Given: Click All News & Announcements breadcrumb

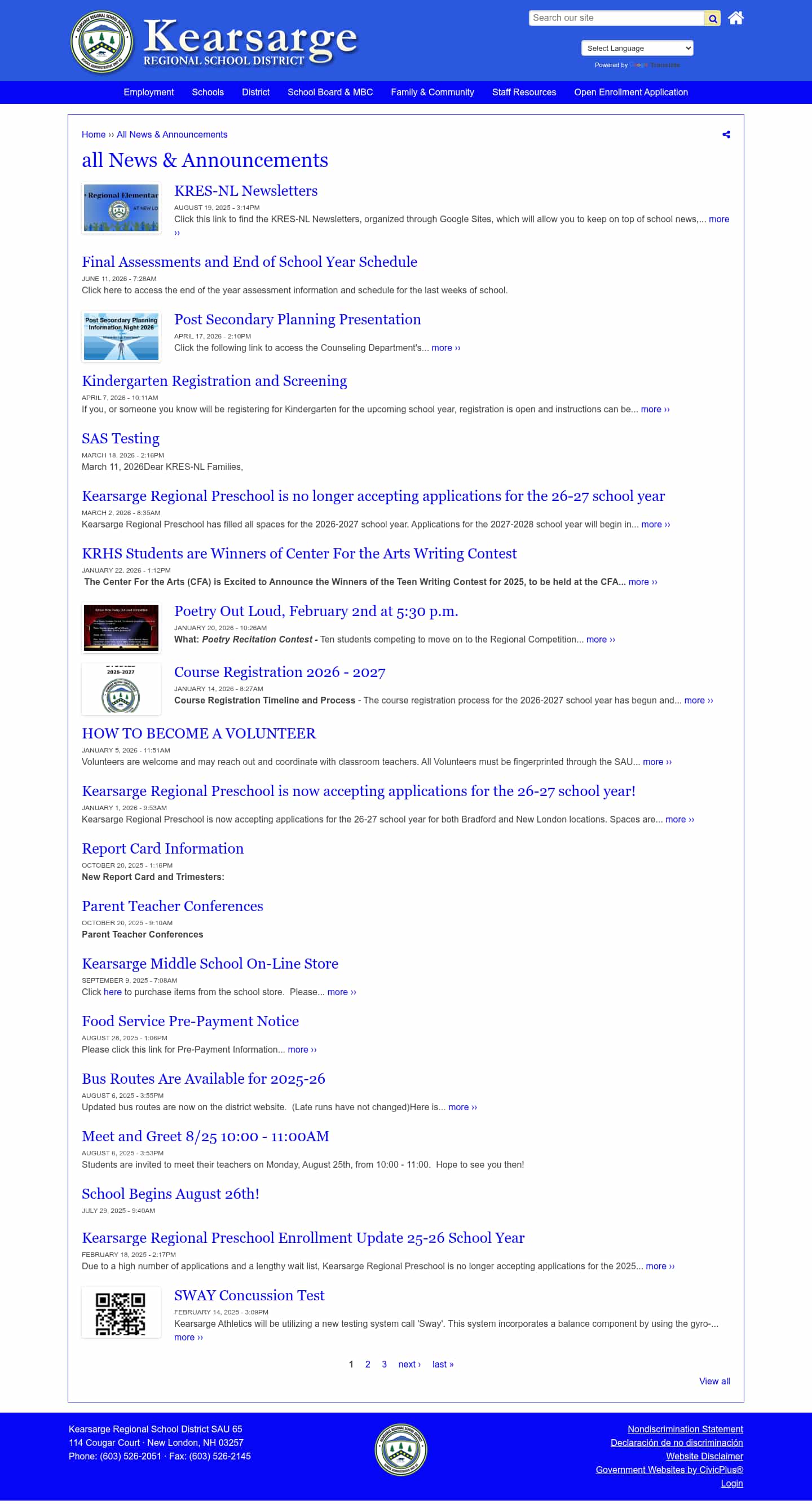Looking at the screenshot, I should click(172, 134).
